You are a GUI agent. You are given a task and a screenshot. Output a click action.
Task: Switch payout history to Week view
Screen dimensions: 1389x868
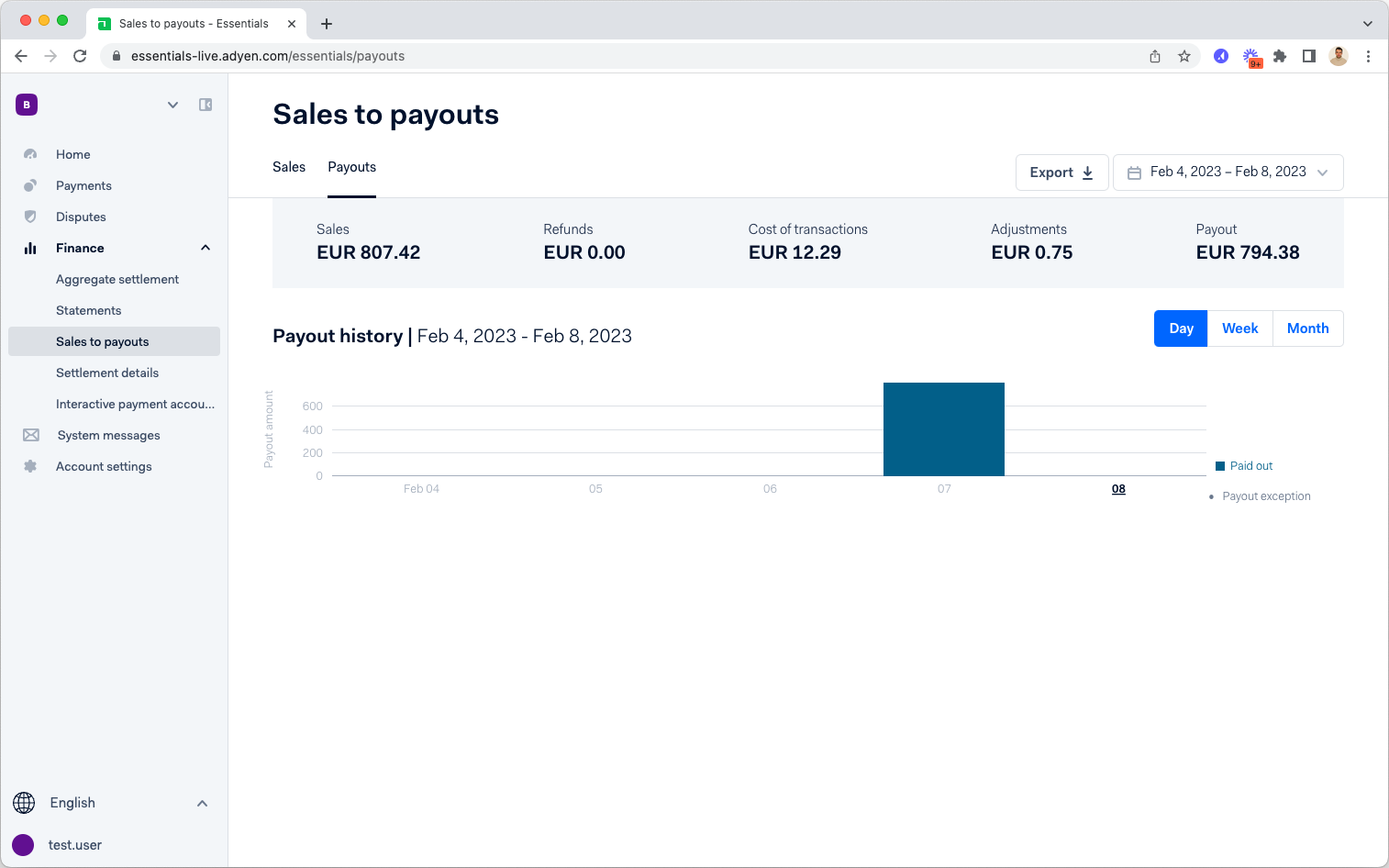(x=1239, y=328)
